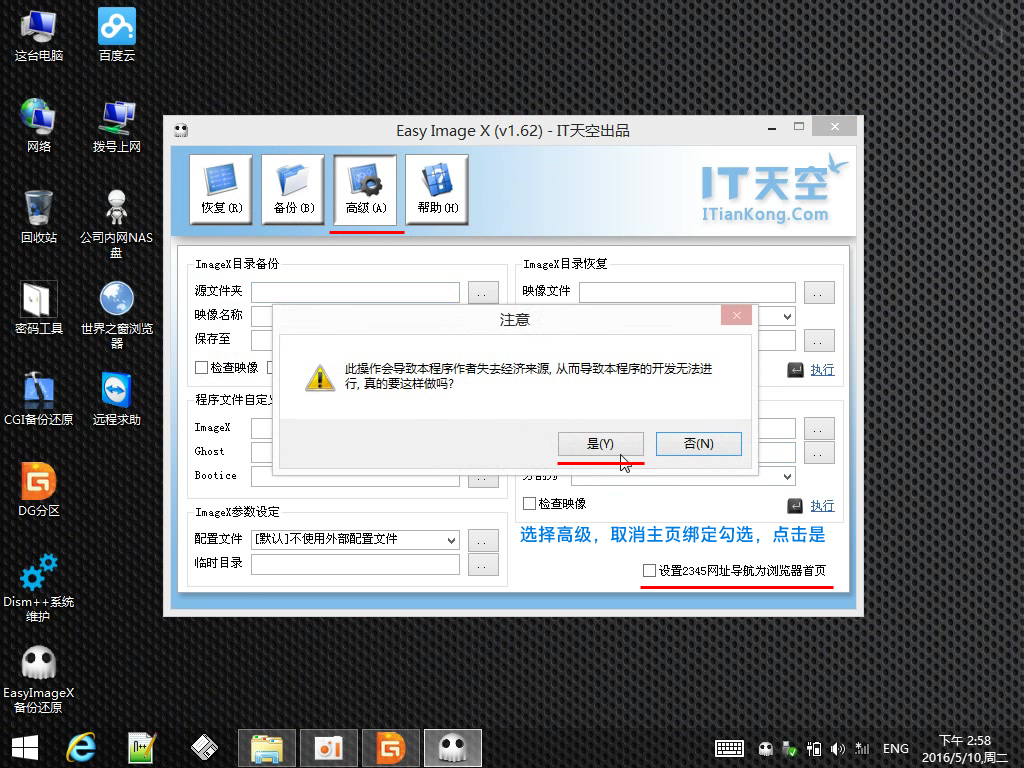Open dropdown arrow above lower 检查映像

pyautogui.click(x=787, y=476)
